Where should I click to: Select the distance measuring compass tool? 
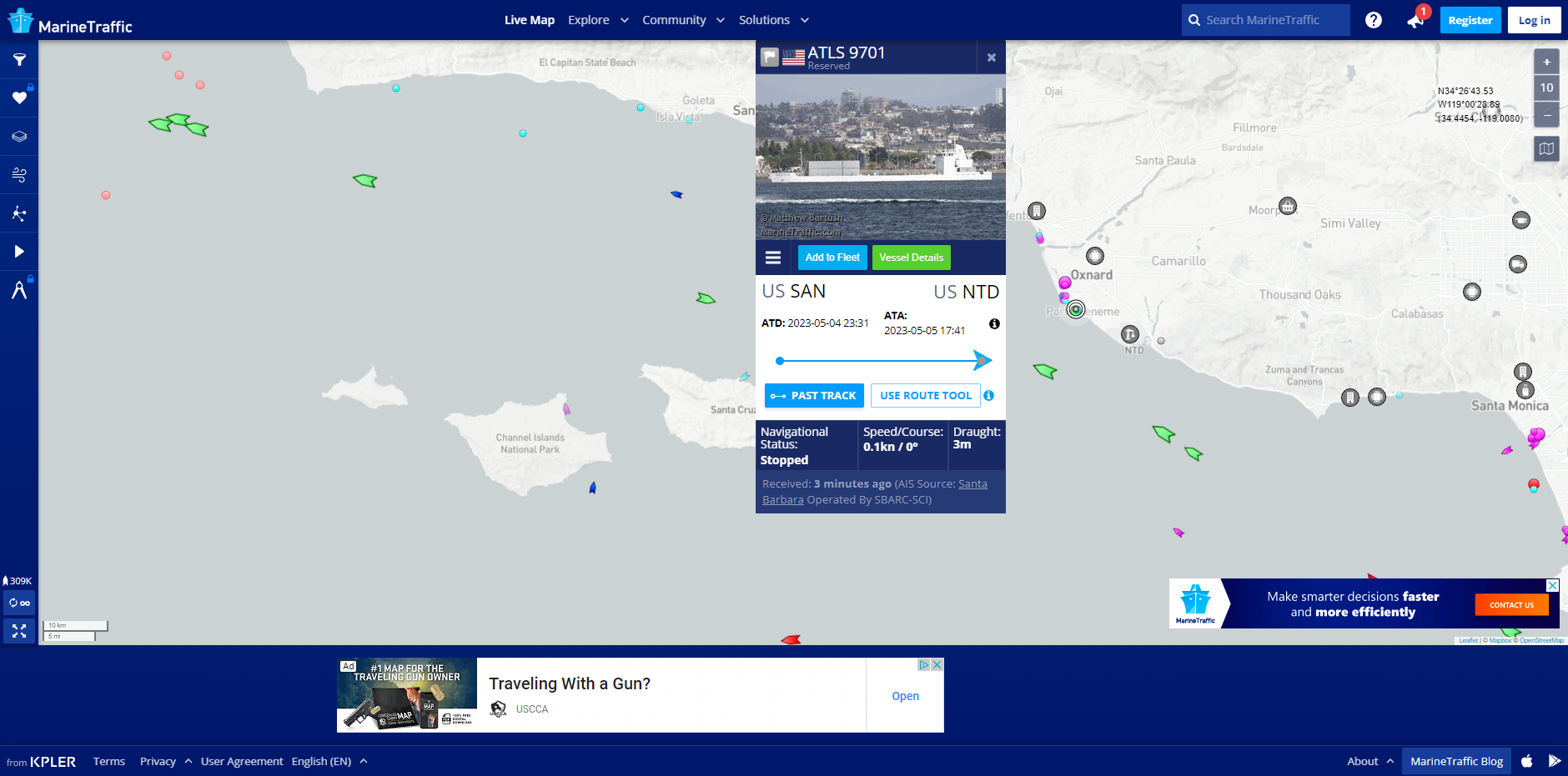coord(19,290)
